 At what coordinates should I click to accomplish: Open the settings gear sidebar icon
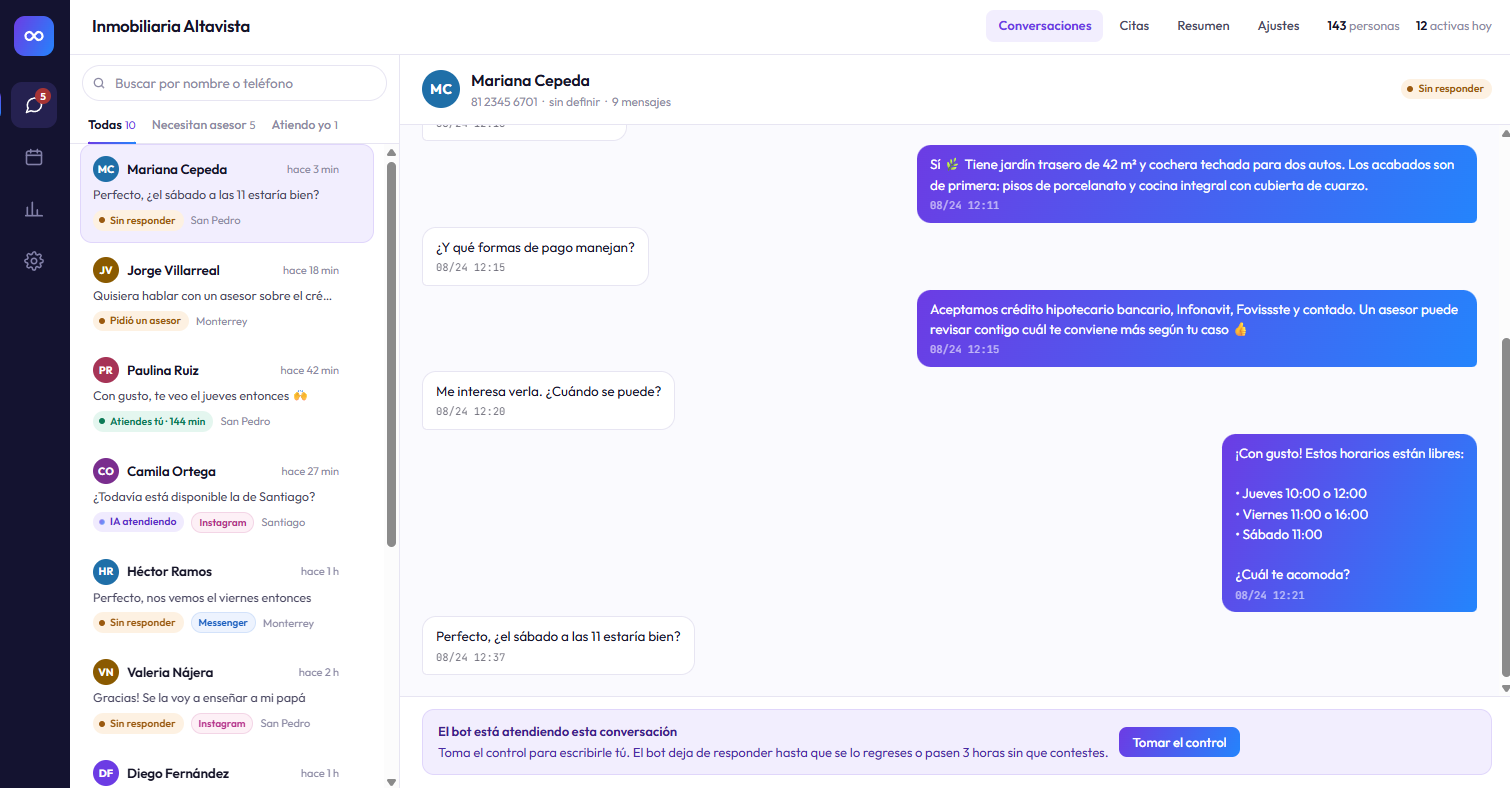(34, 261)
